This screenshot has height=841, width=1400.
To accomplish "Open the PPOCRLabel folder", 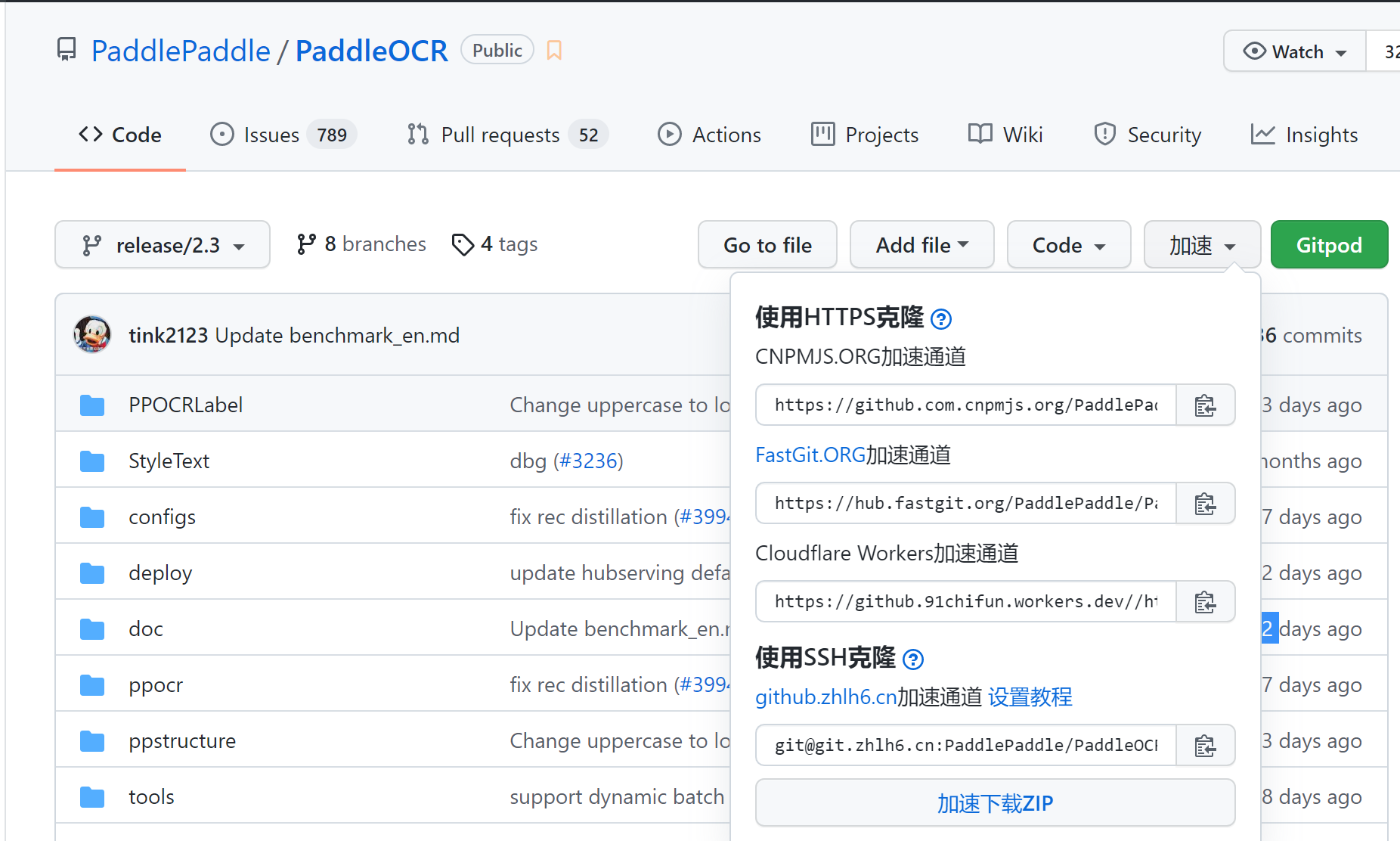I will (x=185, y=405).
